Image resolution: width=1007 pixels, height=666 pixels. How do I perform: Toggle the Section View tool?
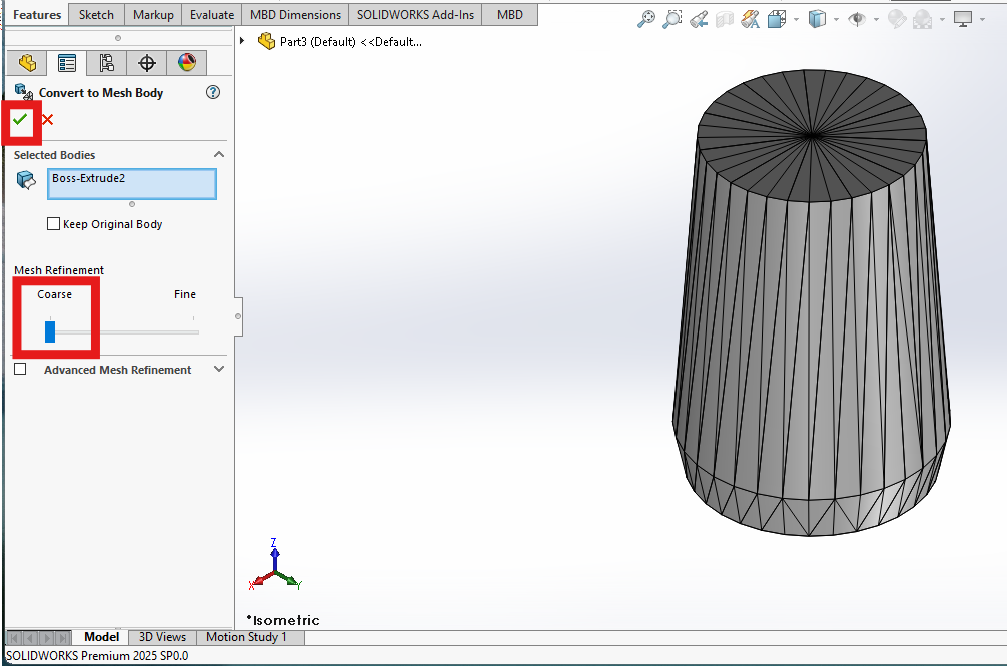724,20
